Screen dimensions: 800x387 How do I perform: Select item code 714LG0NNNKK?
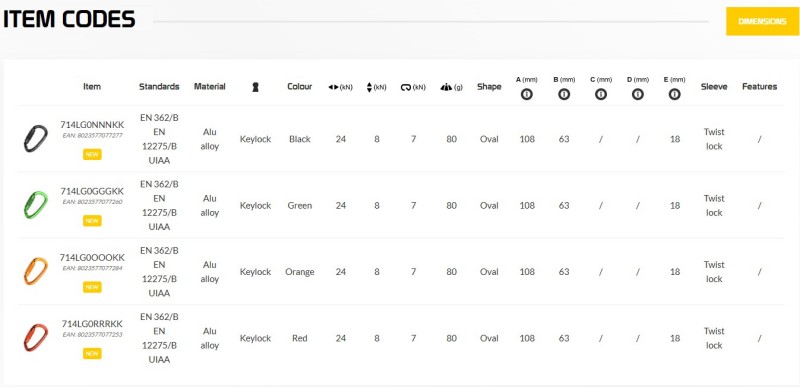click(92, 125)
